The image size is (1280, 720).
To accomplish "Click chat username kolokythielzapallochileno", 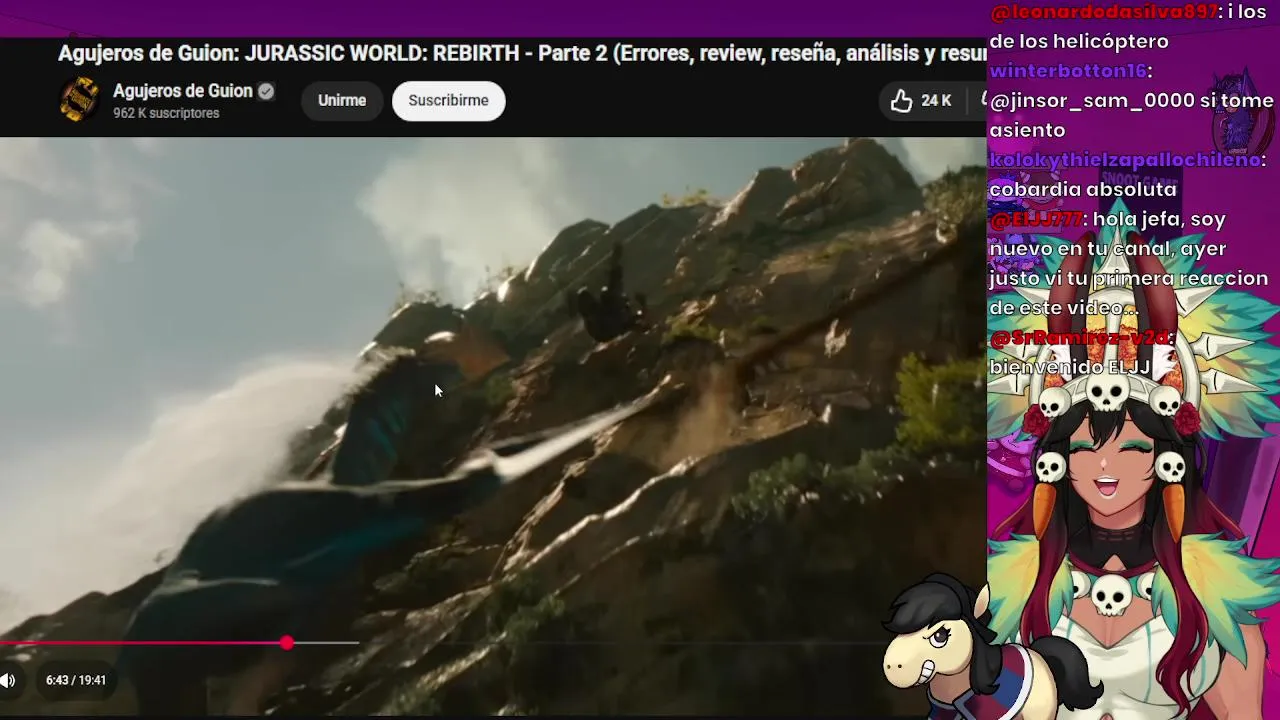I will point(1127,160).
